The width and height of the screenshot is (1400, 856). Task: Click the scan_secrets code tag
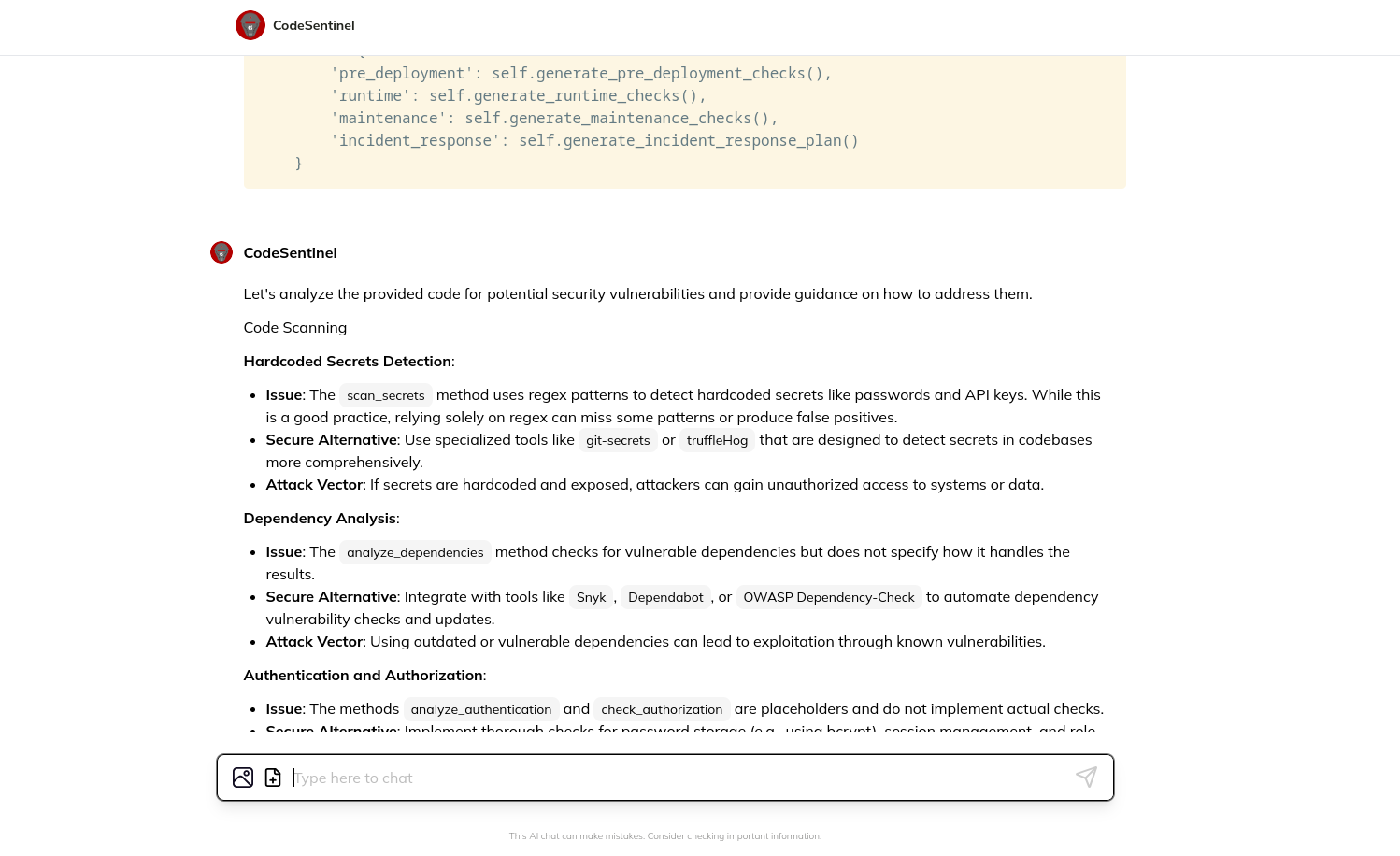386,395
